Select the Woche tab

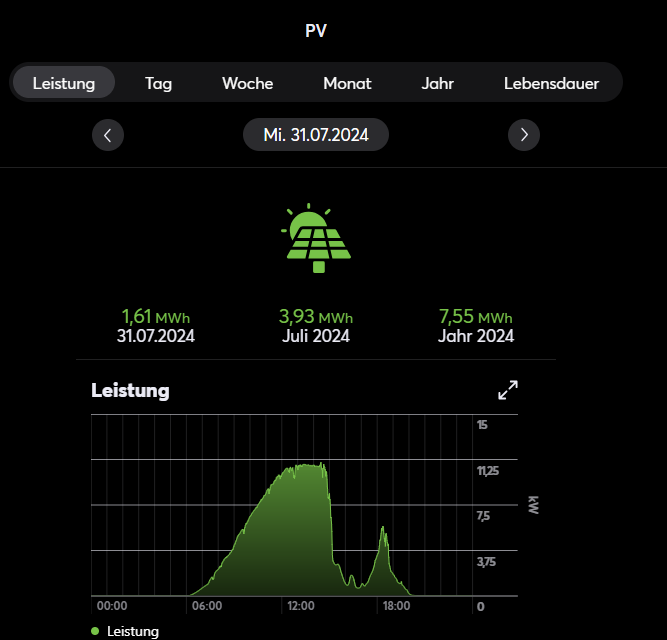[x=247, y=83]
